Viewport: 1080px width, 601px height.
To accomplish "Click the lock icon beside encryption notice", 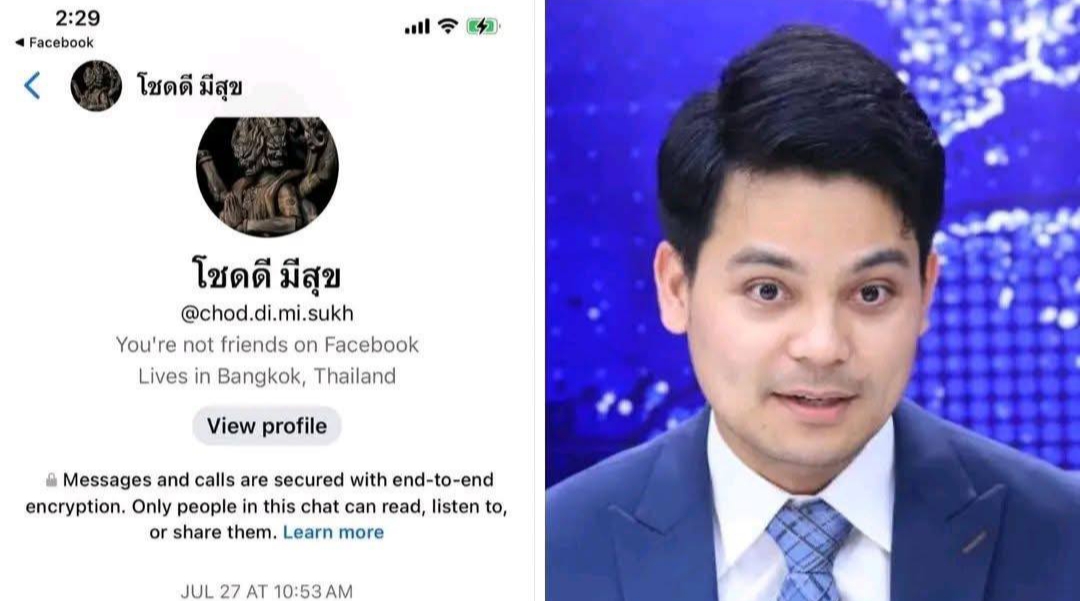I will tap(51, 480).
